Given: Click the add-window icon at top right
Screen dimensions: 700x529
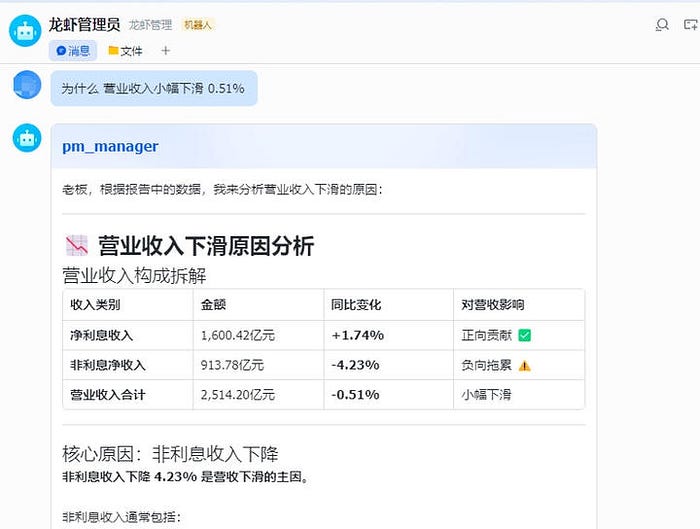Looking at the screenshot, I should click(x=691, y=25).
